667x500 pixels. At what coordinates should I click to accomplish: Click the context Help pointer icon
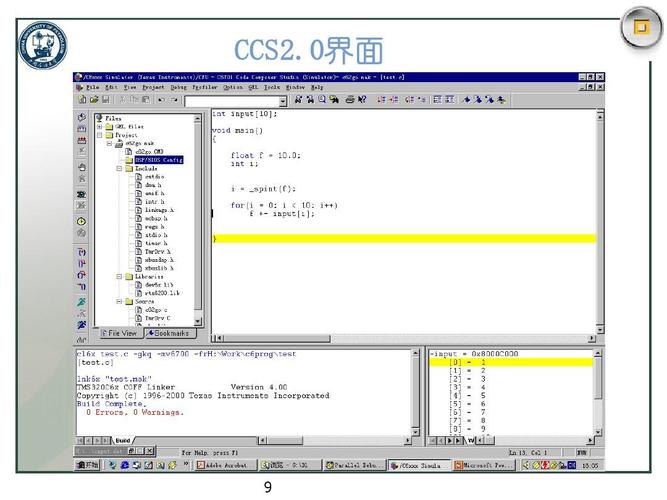[362, 100]
